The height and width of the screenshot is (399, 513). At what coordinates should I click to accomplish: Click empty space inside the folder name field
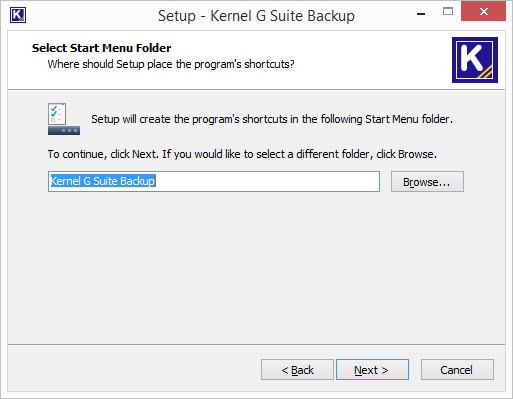(x=267, y=182)
